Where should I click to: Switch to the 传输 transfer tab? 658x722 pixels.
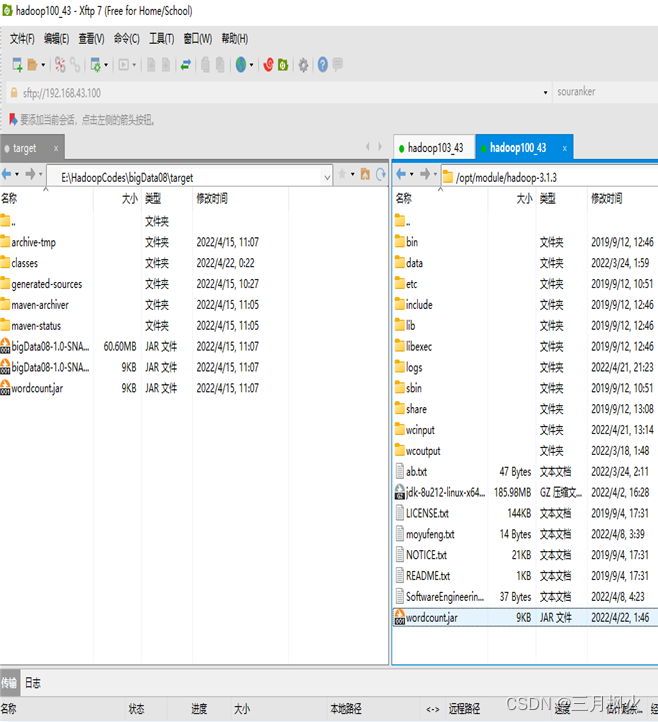[x=9, y=683]
